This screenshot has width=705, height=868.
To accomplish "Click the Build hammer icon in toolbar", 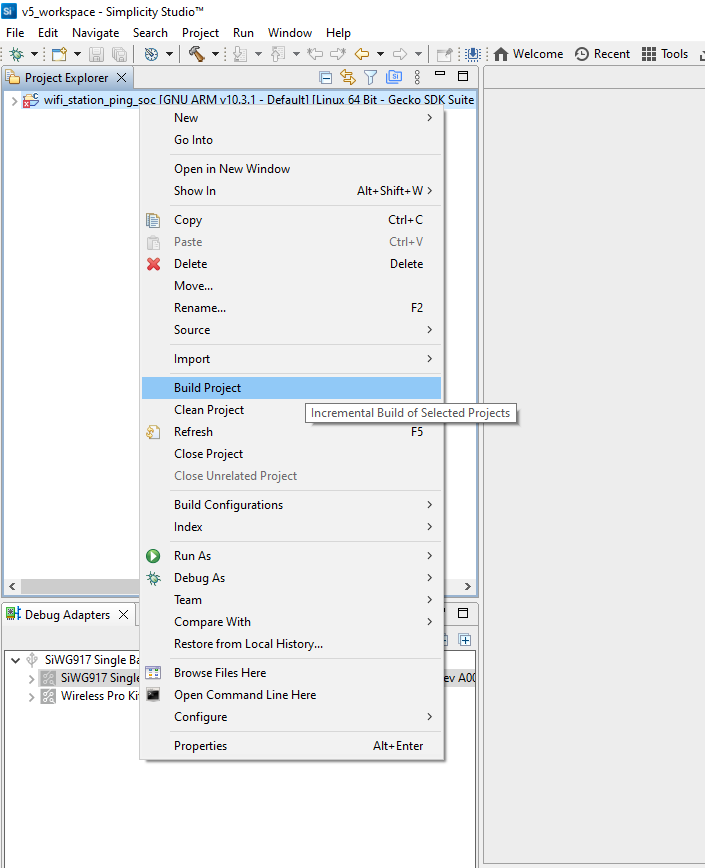I will (x=196, y=54).
